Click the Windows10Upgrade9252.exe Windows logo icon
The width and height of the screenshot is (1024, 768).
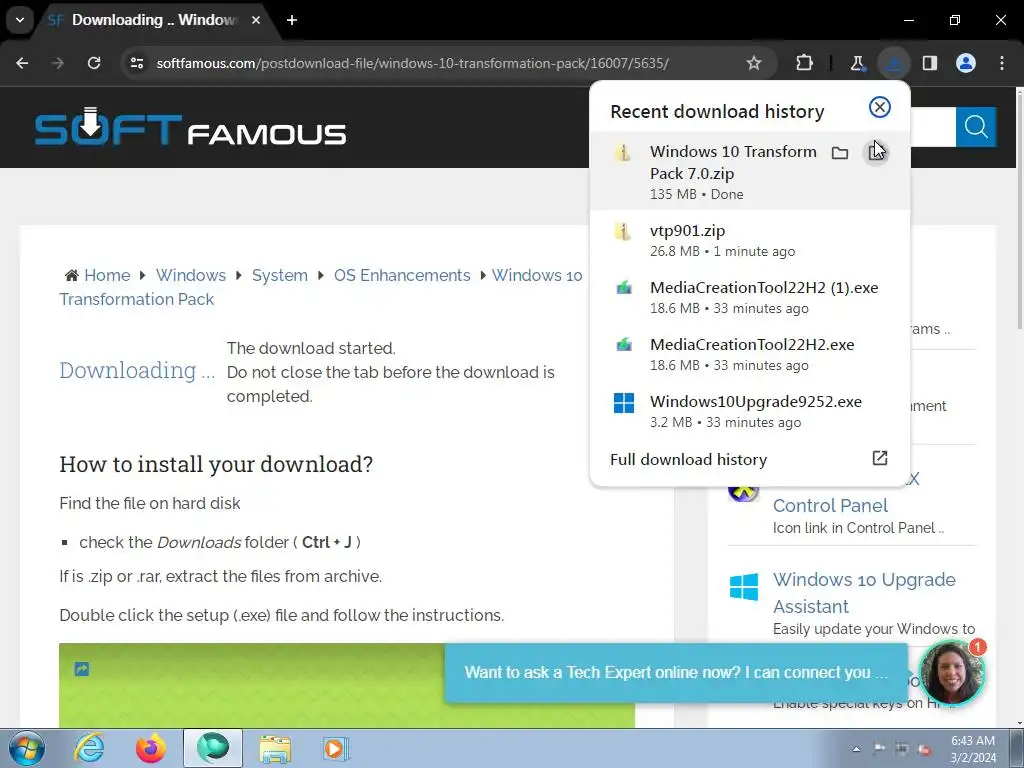click(x=624, y=403)
